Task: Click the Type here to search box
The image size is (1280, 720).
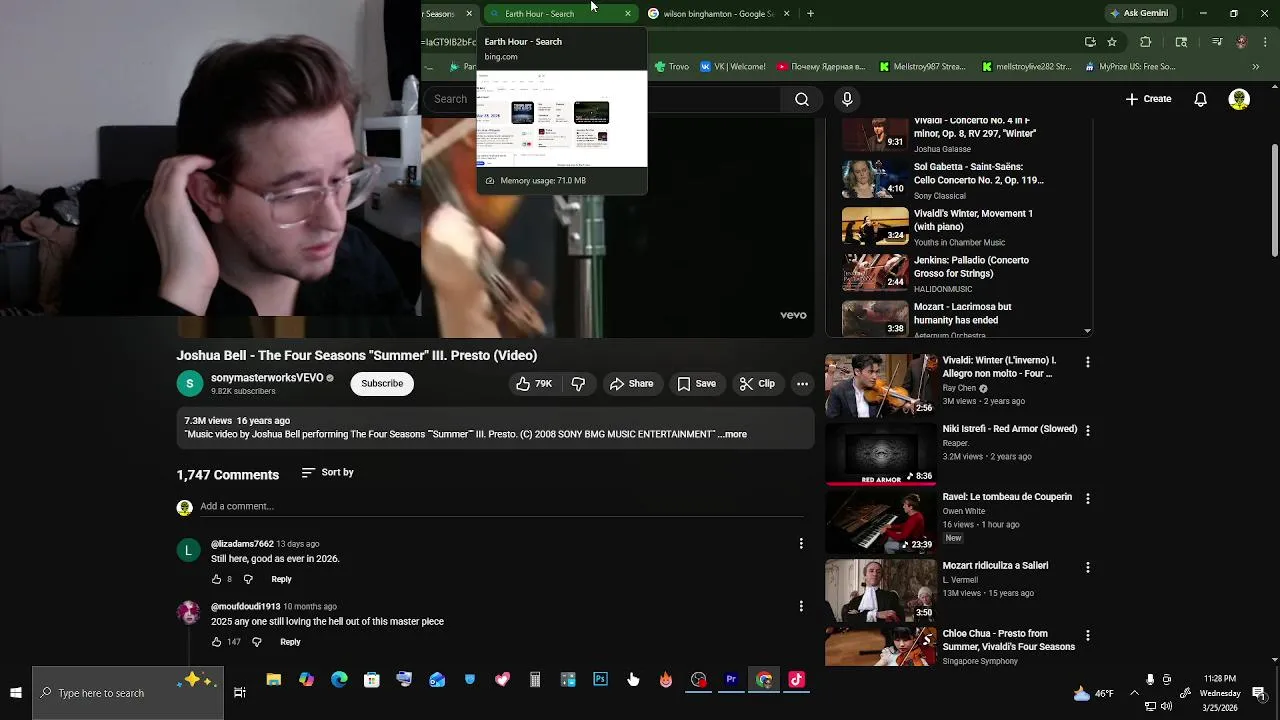Action: coord(128,693)
